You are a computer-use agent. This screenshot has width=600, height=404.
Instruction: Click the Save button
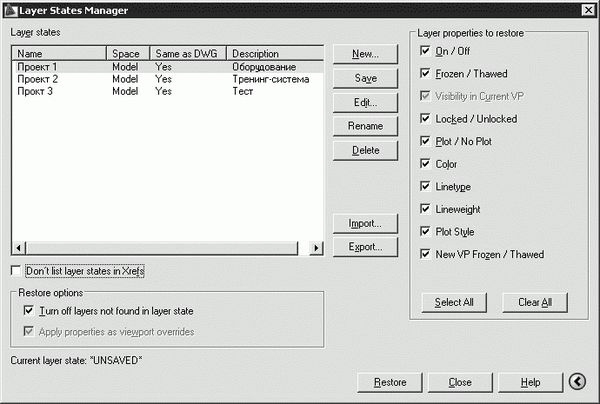pyautogui.click(x=365, y=78)
